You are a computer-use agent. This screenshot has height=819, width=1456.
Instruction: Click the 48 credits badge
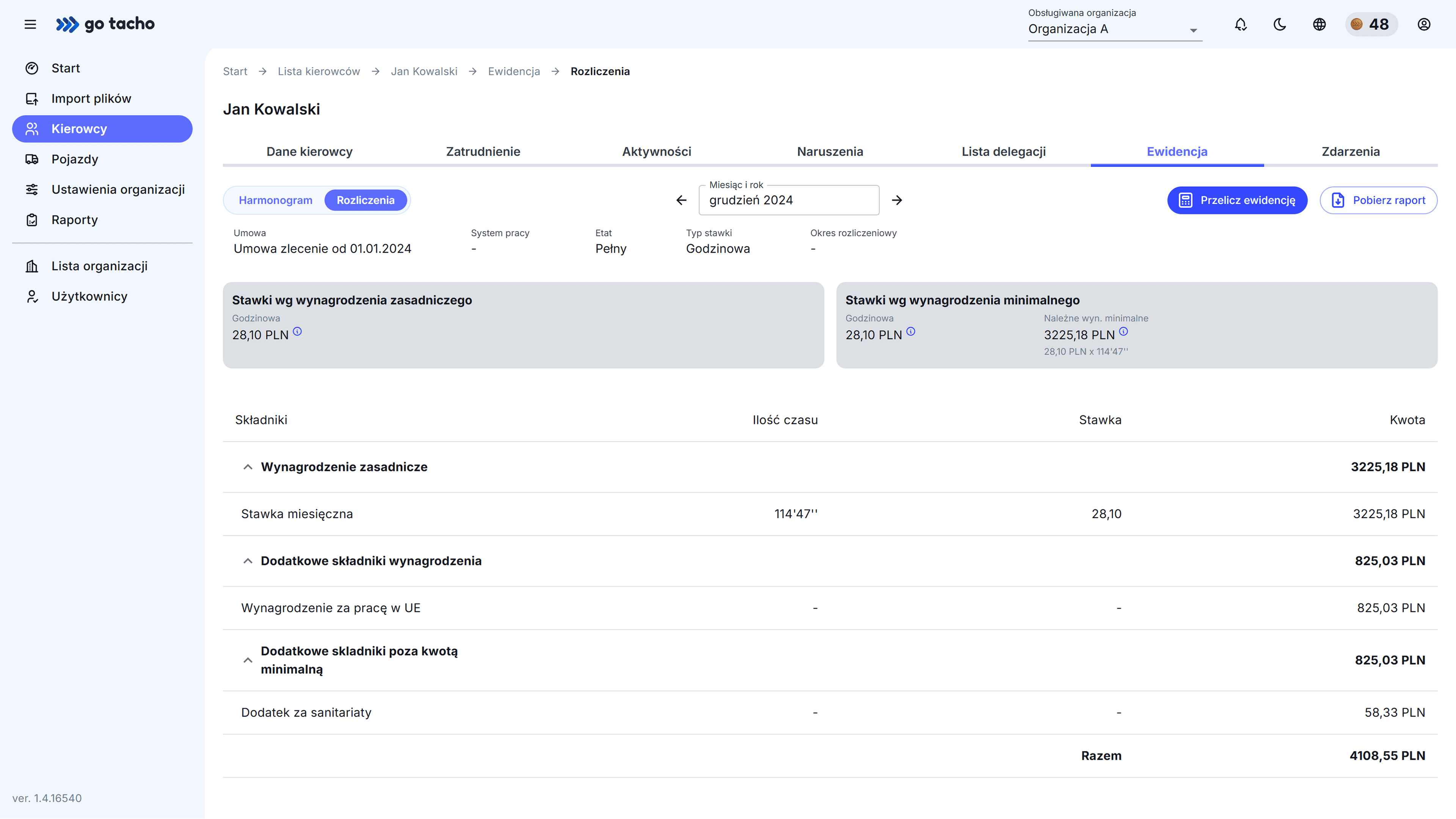[x=1371, y=24]
